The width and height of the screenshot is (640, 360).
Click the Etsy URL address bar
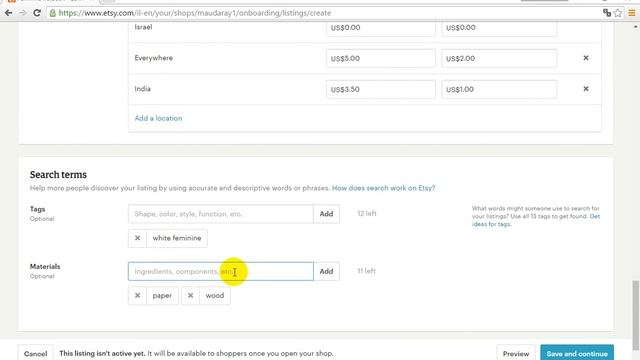(322, 13)
